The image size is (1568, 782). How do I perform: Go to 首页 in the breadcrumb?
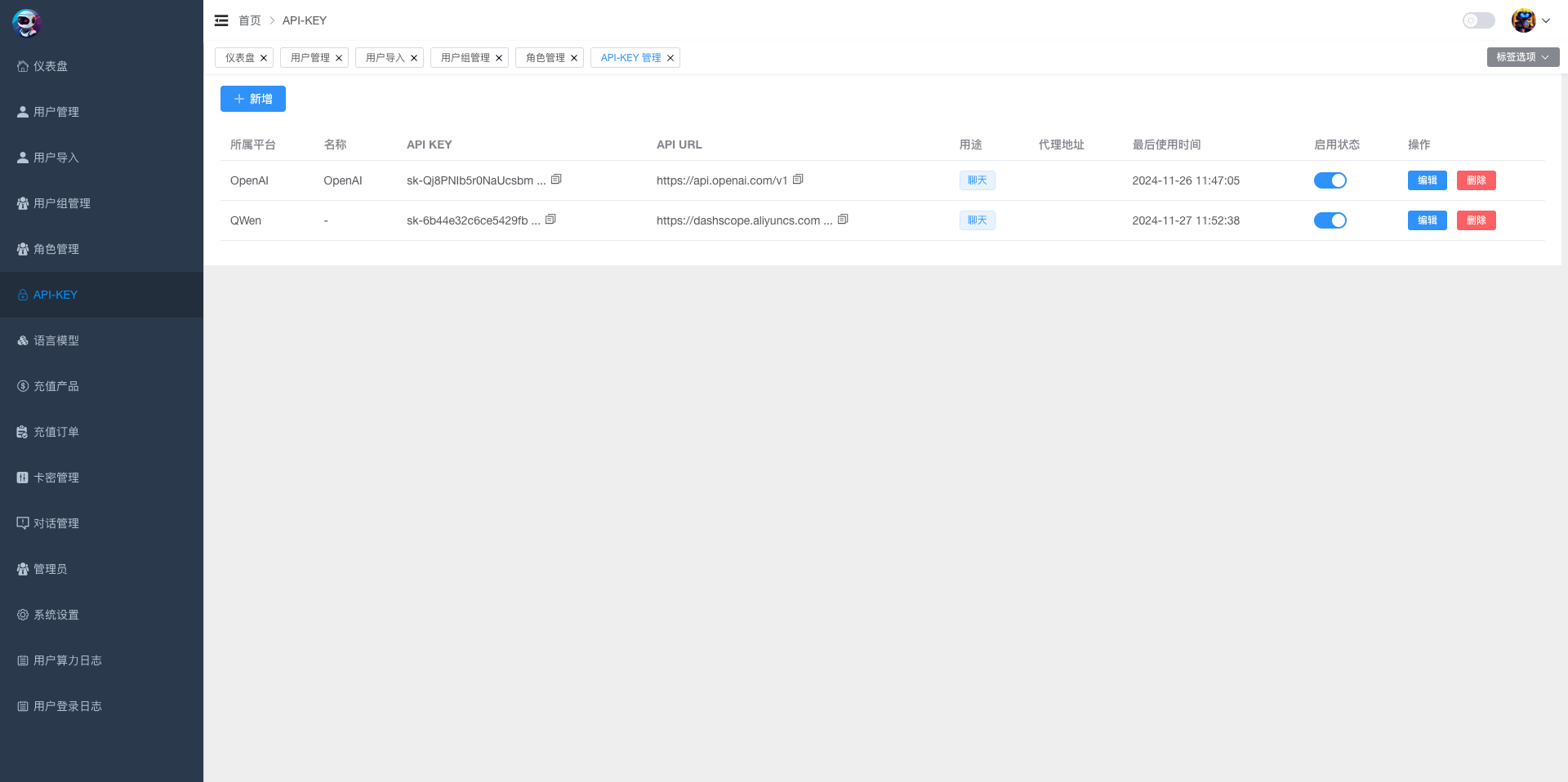[249, 20]
